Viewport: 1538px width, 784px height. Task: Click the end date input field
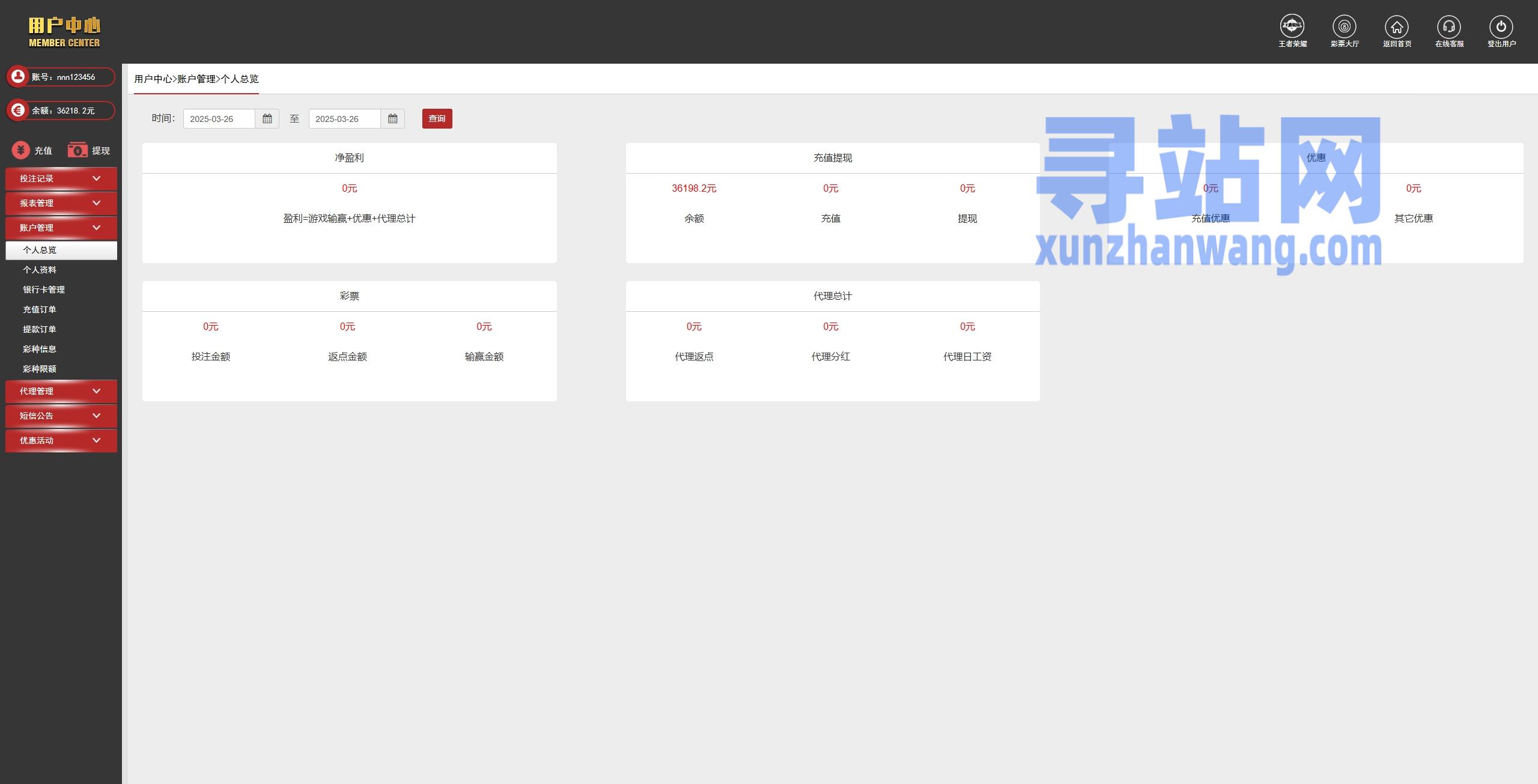(x=345, y=119)
